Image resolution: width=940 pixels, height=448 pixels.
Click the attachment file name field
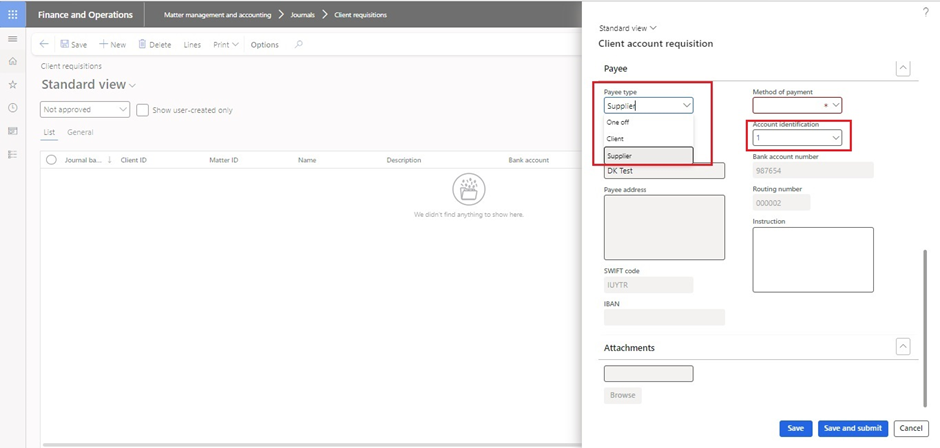[x=648, y=374]
